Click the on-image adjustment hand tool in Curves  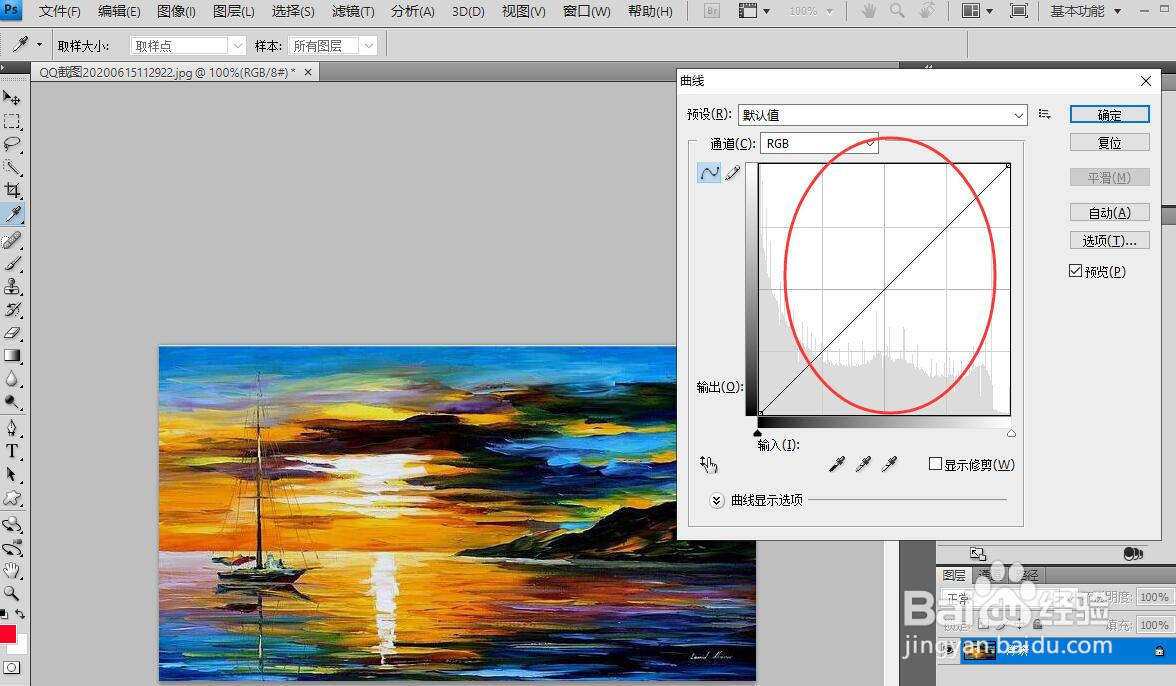pos(709,465)
